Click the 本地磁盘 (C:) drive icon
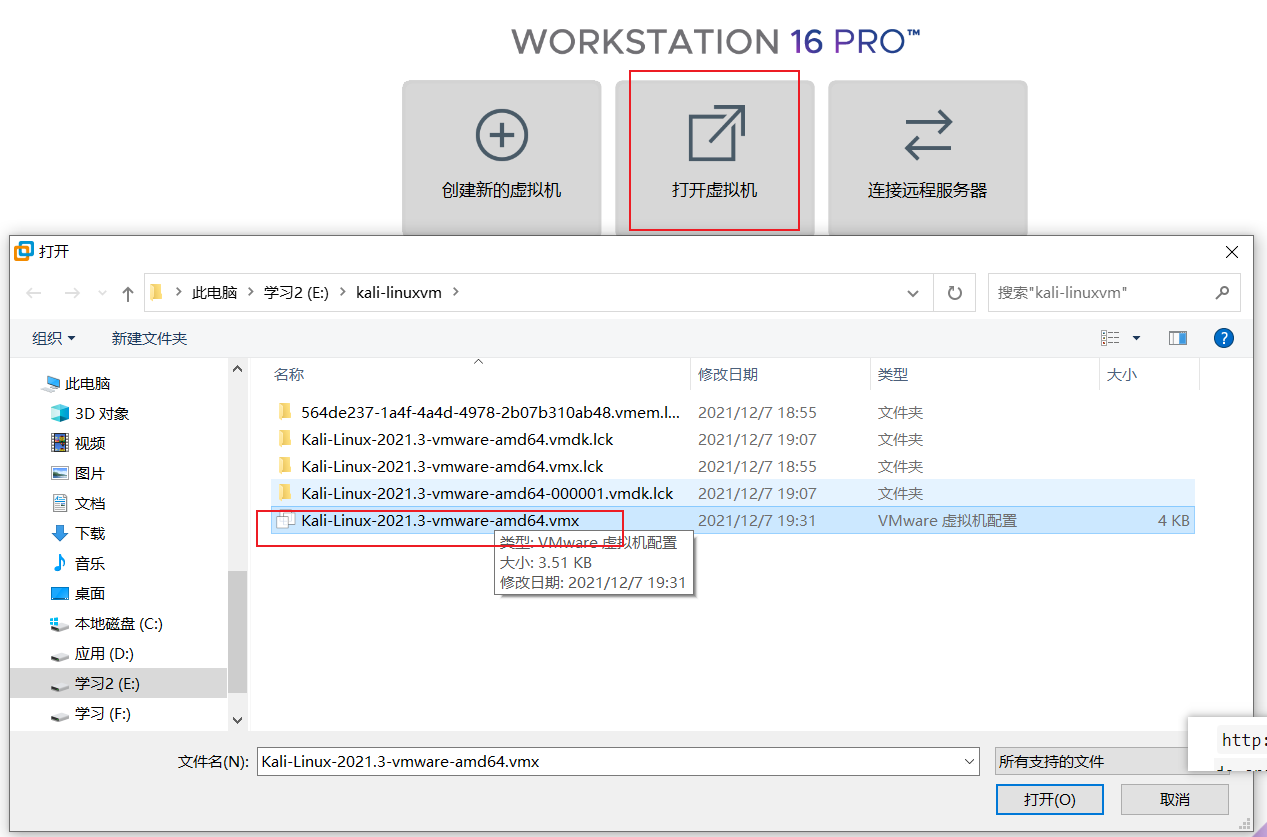Viewport: 1267px width, 837px height. point(60,624)
